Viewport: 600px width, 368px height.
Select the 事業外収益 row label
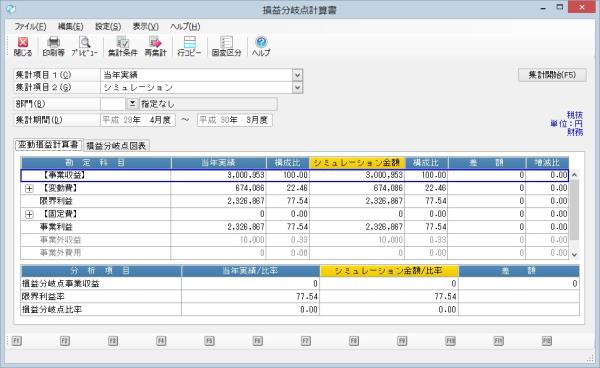60,240
